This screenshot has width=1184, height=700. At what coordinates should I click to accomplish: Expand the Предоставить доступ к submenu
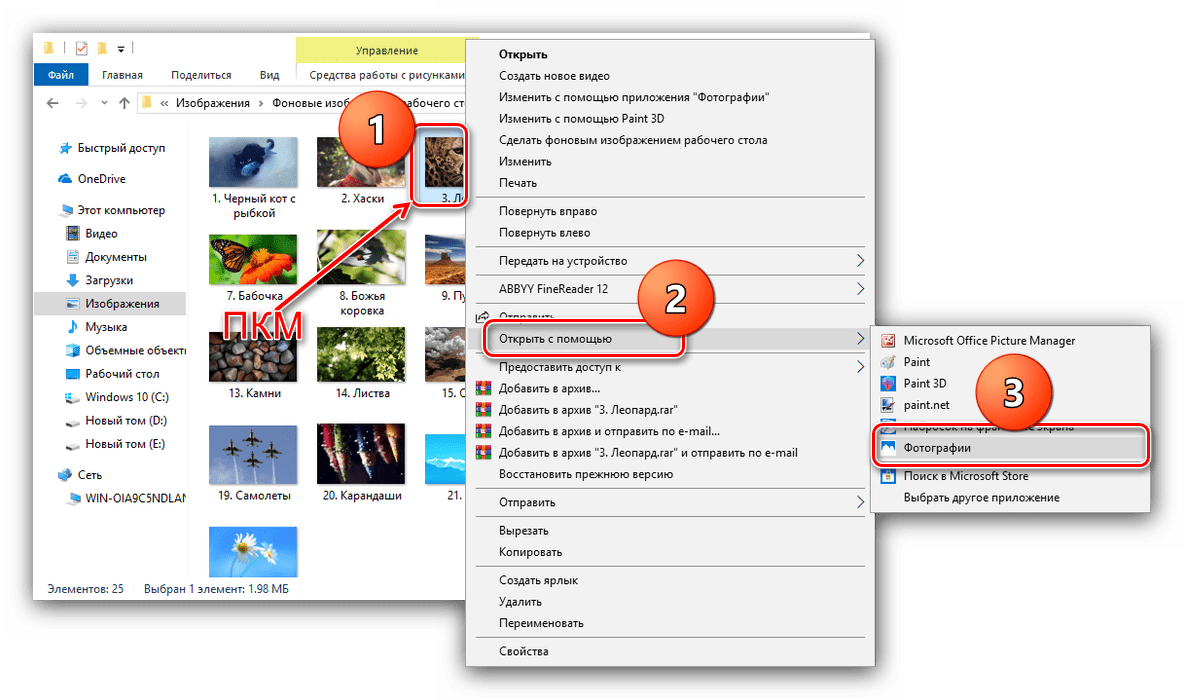[860, 367]
